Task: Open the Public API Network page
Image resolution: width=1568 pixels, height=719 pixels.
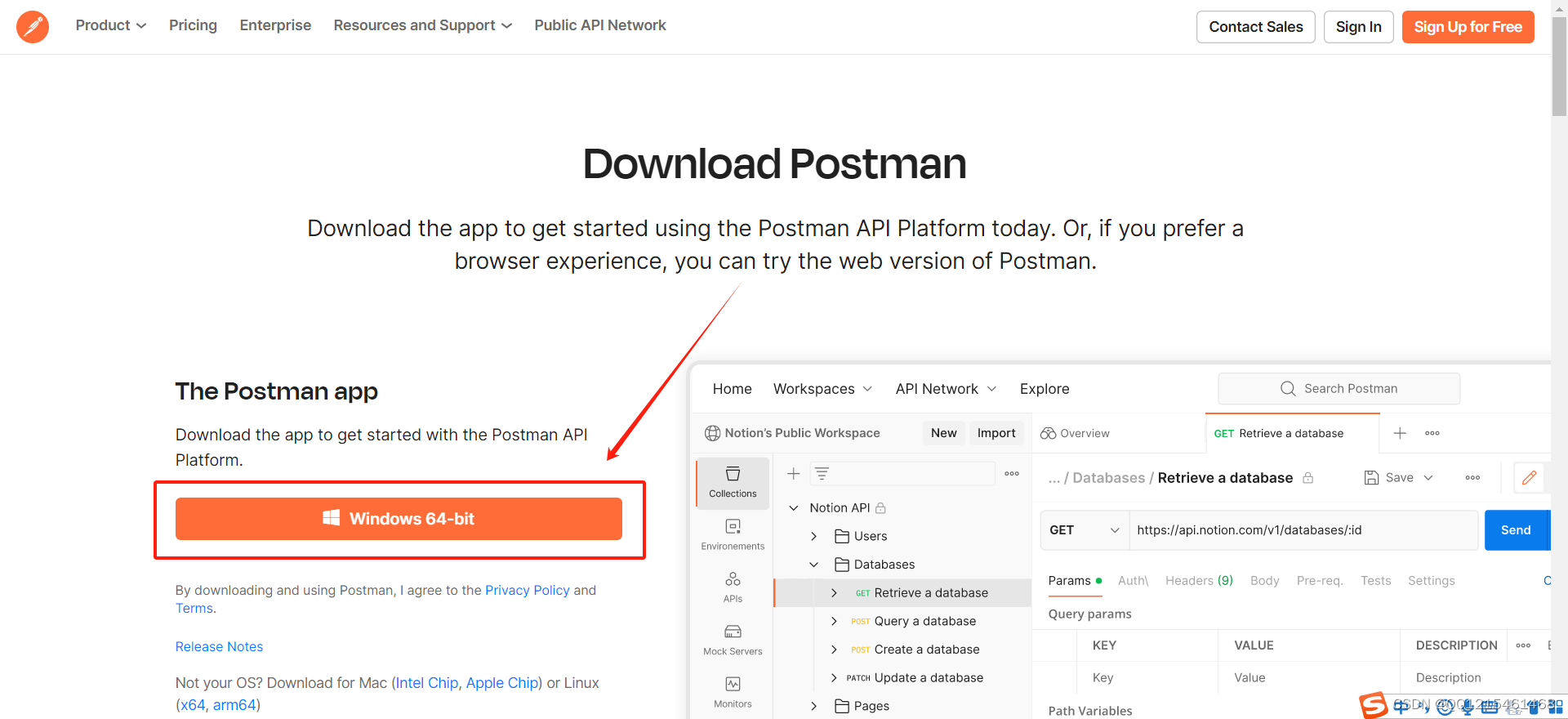Action: click(x=600, y=25)
